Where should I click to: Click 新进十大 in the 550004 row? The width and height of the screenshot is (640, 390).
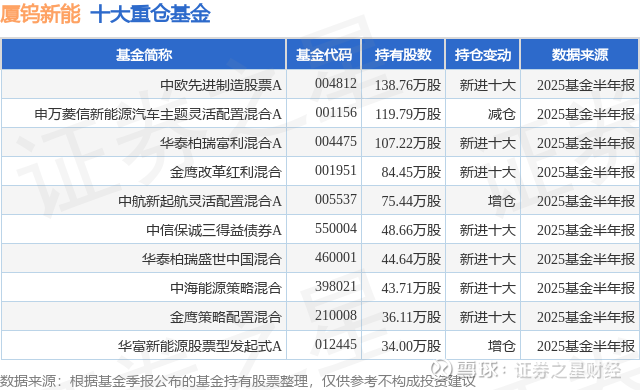click(488, 230)
